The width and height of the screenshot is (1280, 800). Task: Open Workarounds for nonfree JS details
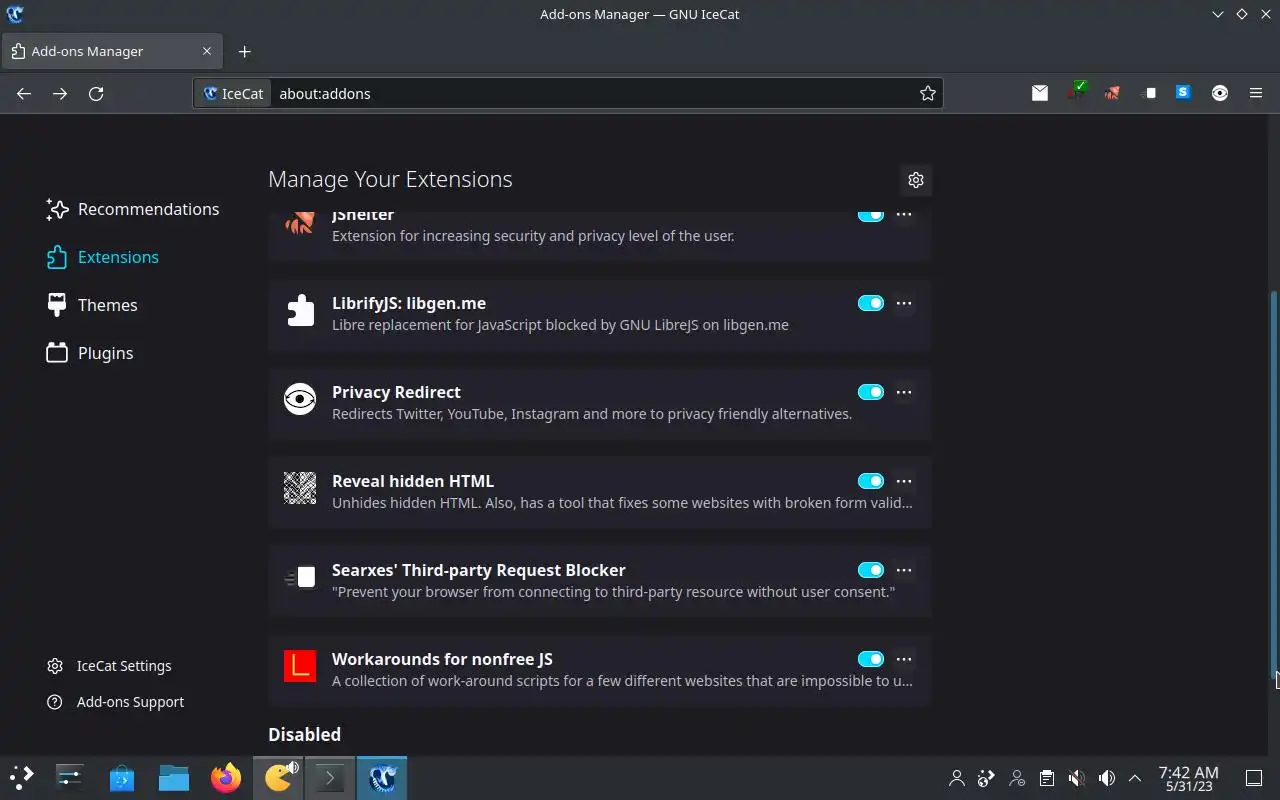pyautogui.click(x=600, y=670)
